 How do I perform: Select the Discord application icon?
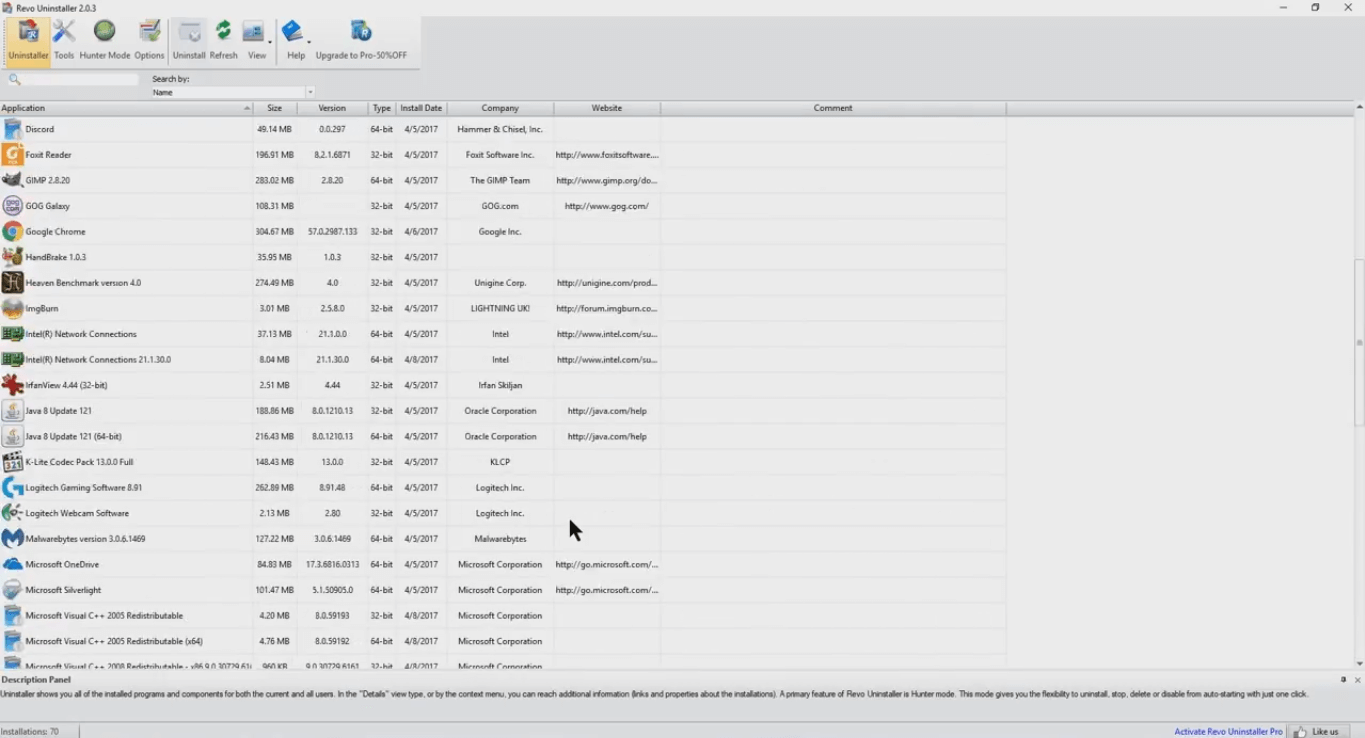(12, 129)
